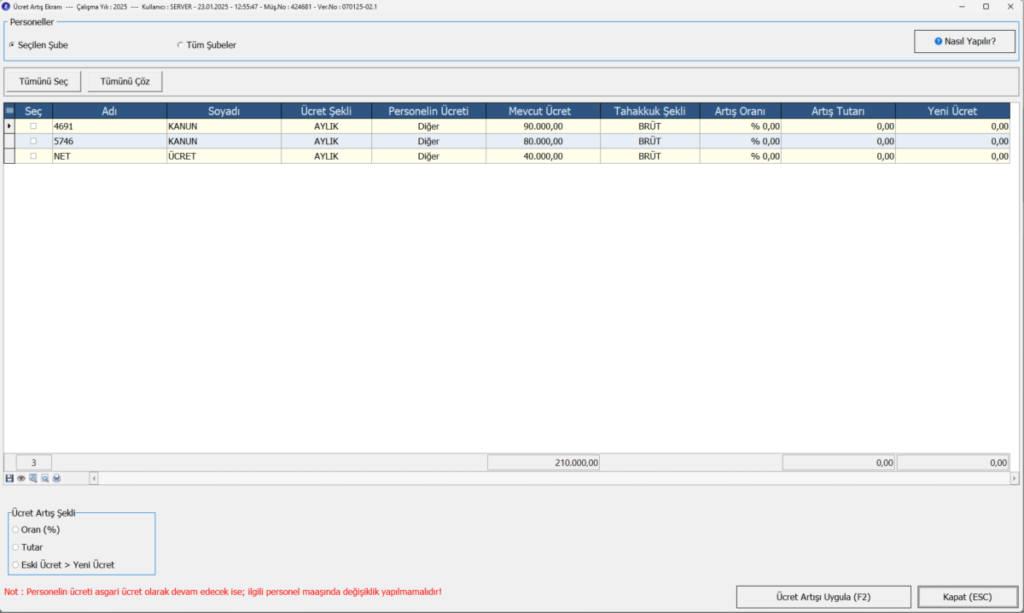1024x613 pixels.
Task: Click the Adı cell showing NET
Action: pyautogui.click(x=109, y=156)
